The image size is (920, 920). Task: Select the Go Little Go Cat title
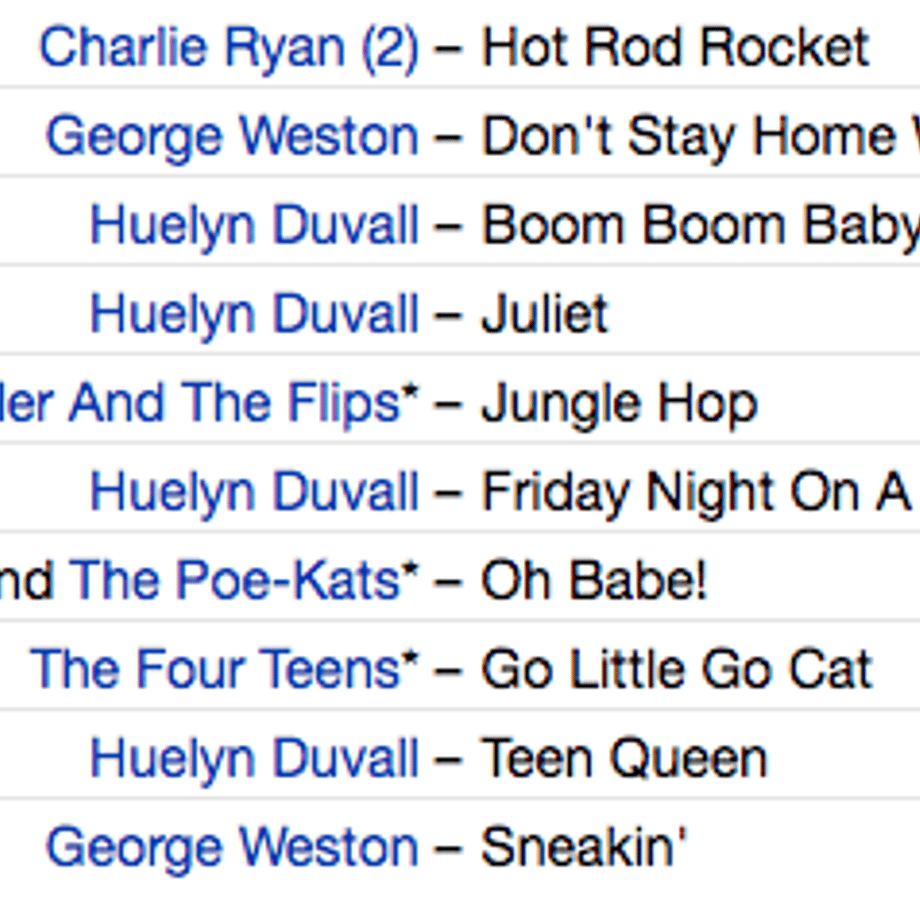click(x=677, y=669)
